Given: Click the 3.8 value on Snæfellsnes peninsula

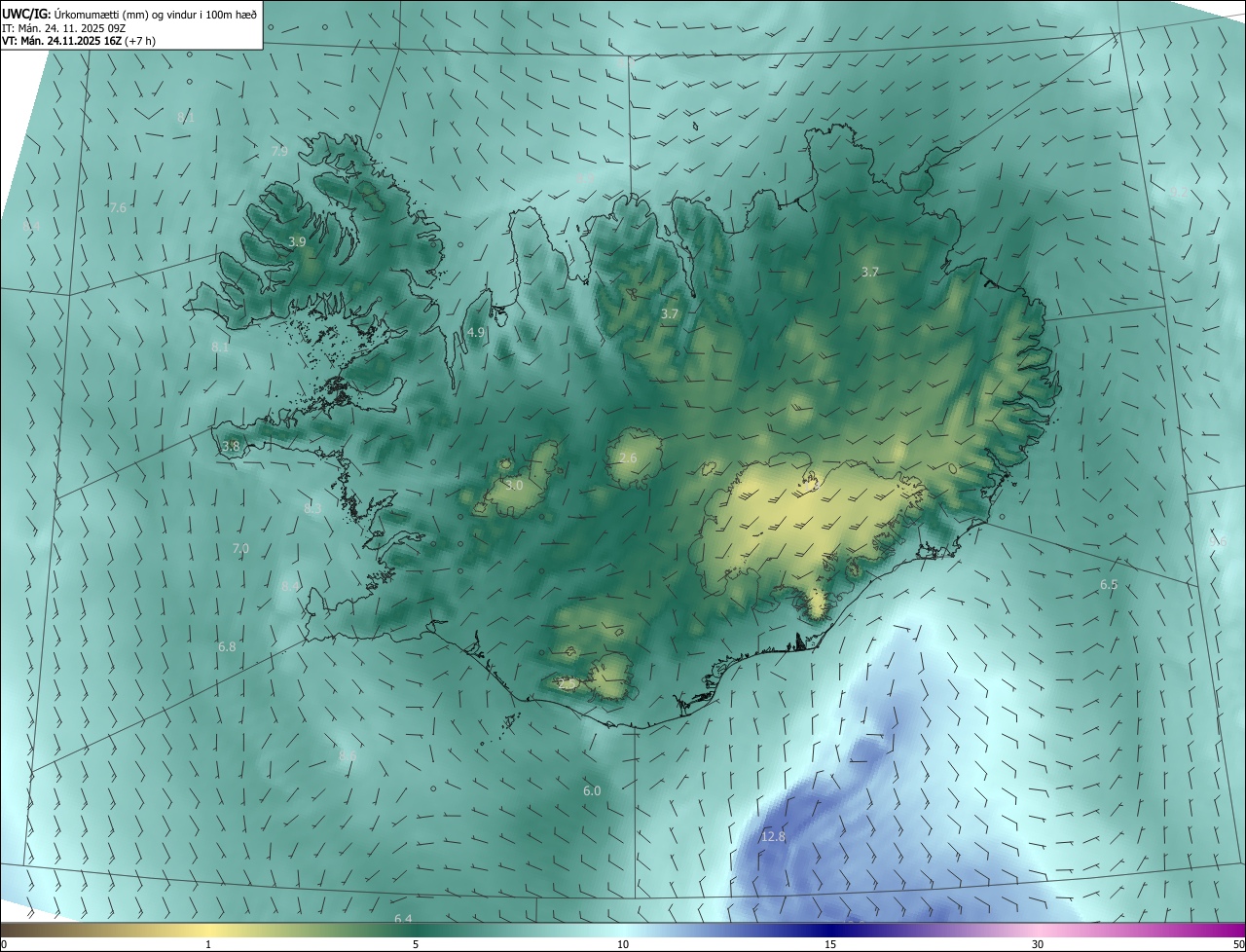Looking at the screenshot, I should click(x=231, y=447).
